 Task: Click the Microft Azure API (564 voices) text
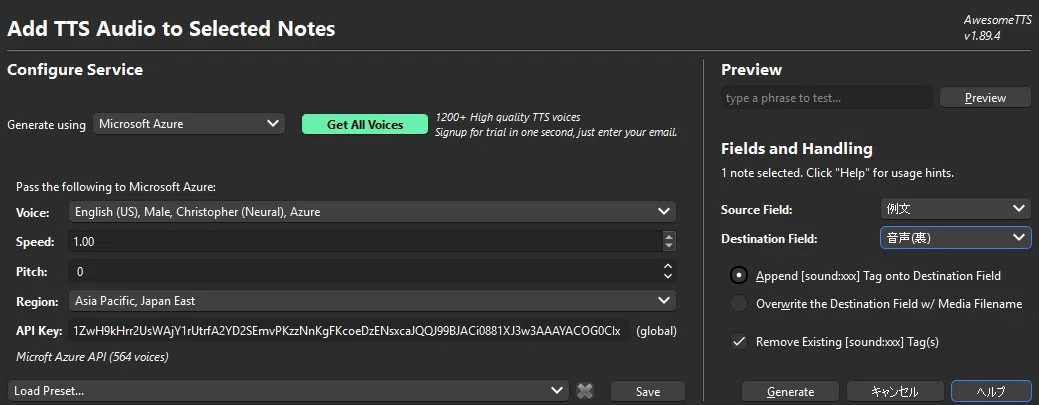click(92, 357)
